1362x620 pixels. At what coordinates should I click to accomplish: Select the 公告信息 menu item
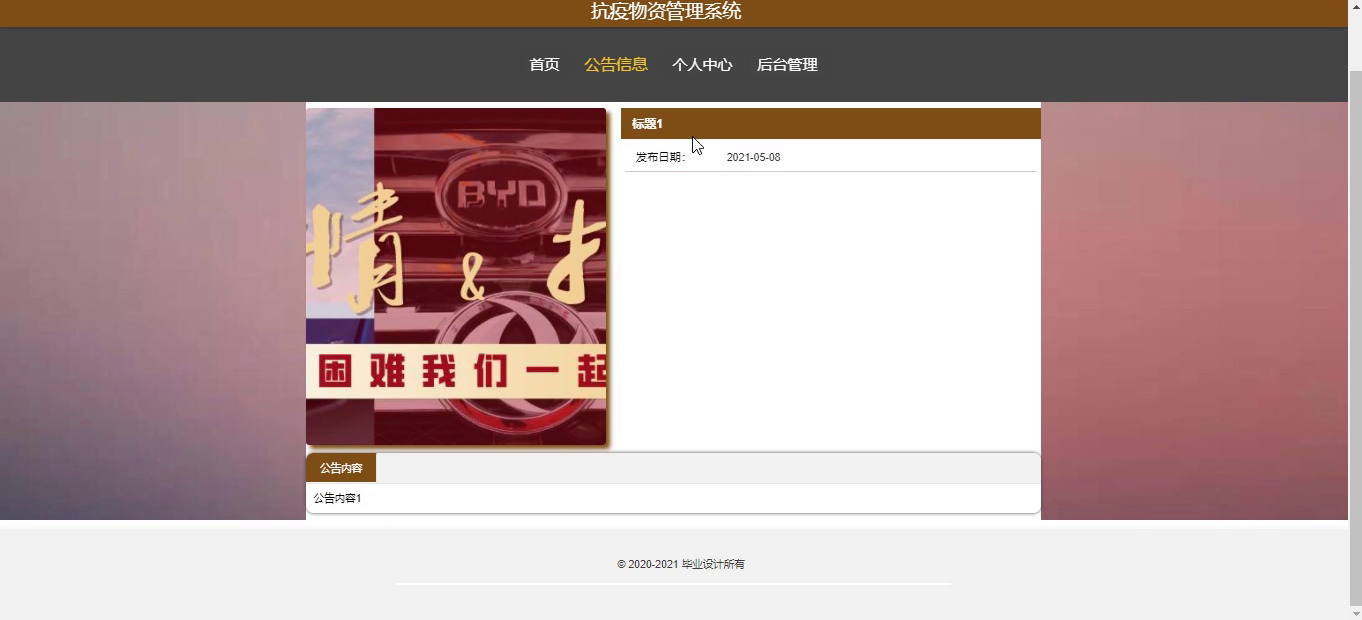tap(616, 65)
